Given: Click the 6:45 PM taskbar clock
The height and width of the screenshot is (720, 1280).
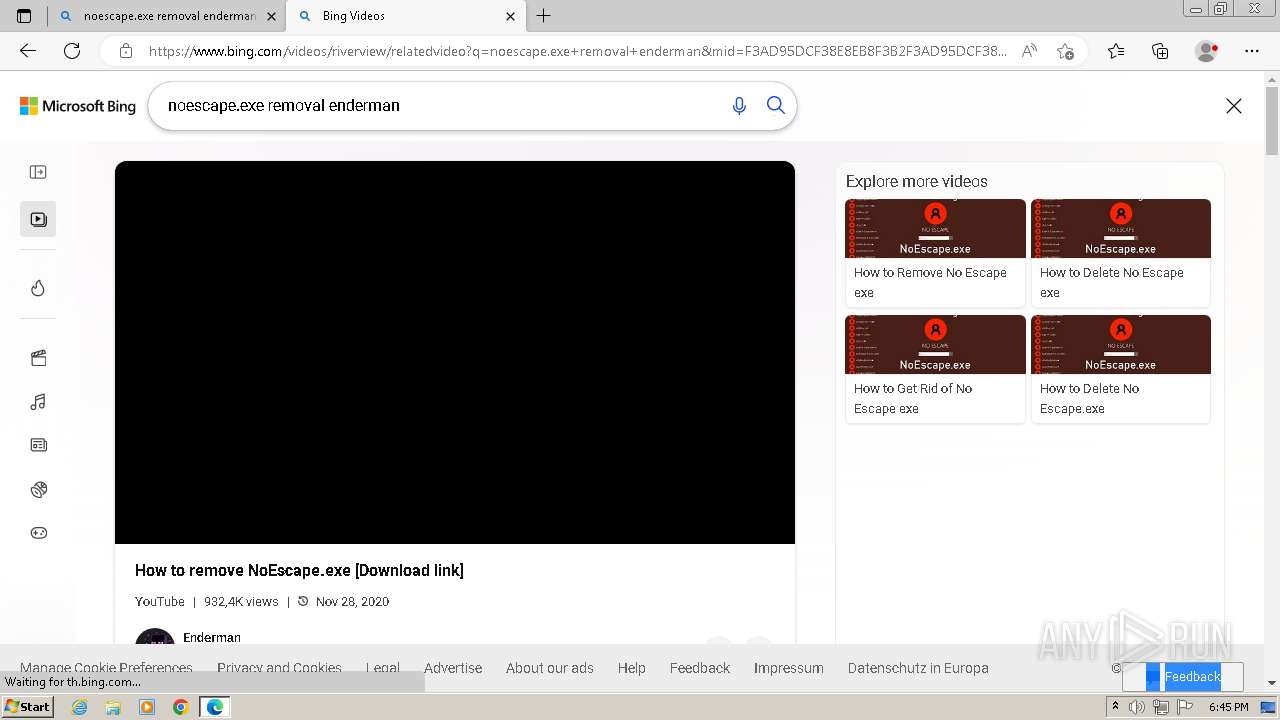Looking at the screenshot, I should pos(1228,707).
